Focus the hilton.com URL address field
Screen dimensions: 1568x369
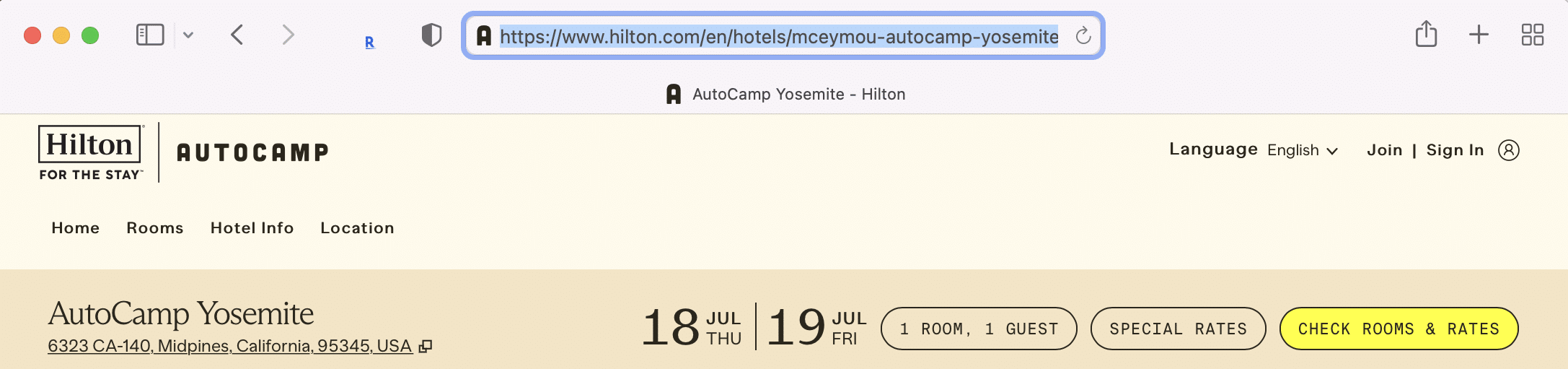click(779, 36)
